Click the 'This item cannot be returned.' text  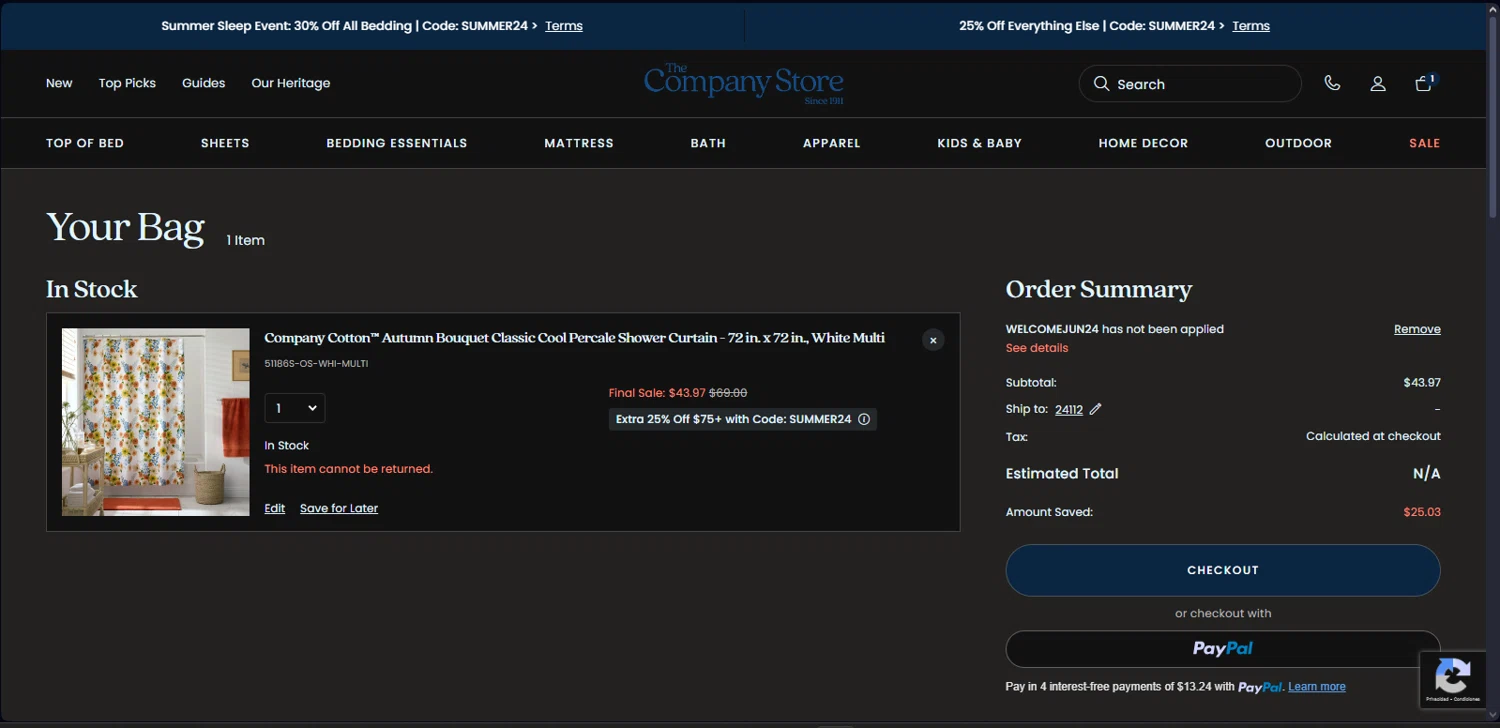(349, 469)
